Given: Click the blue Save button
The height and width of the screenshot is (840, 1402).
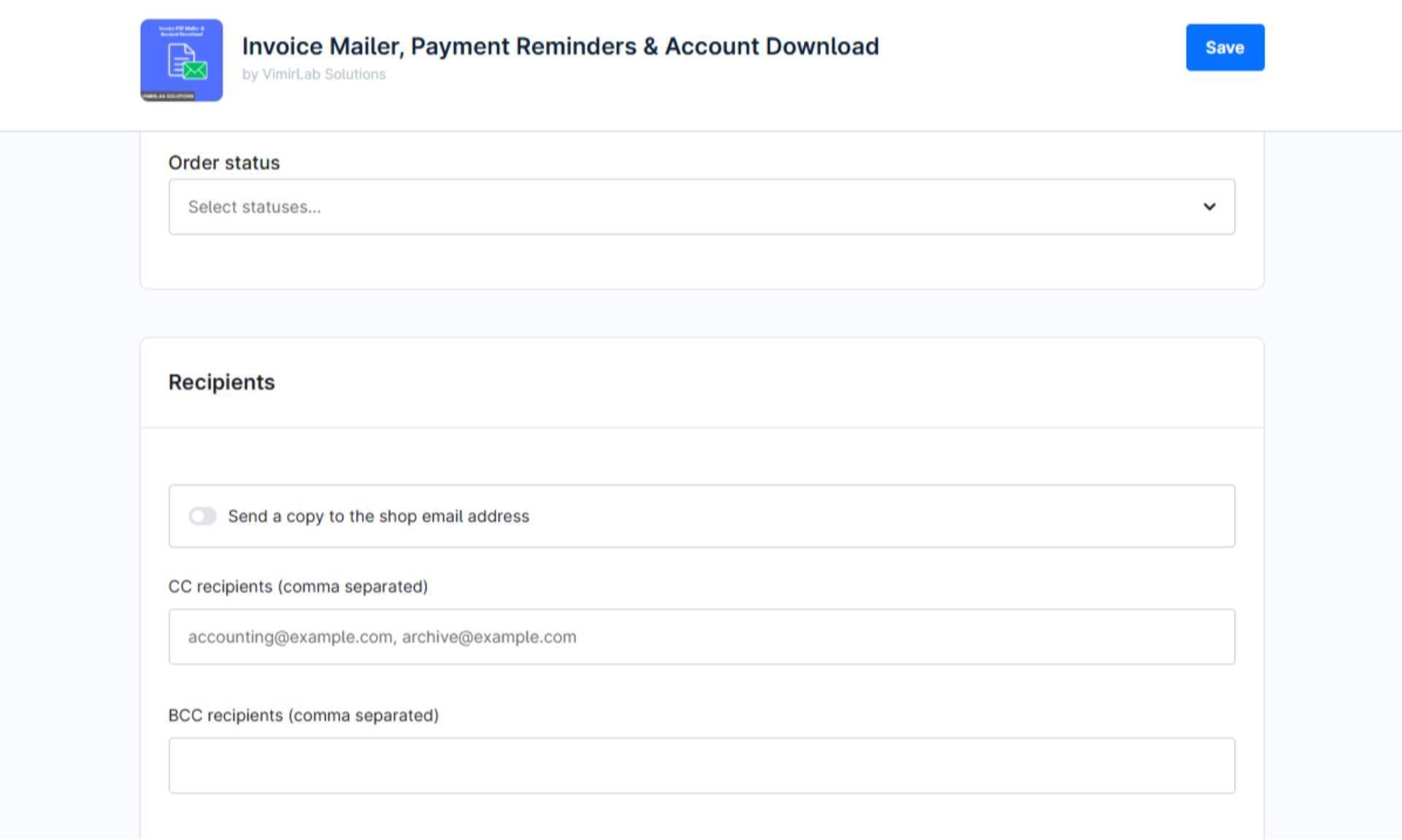Looking at the screenshot, I should [x=1225, y=47].
